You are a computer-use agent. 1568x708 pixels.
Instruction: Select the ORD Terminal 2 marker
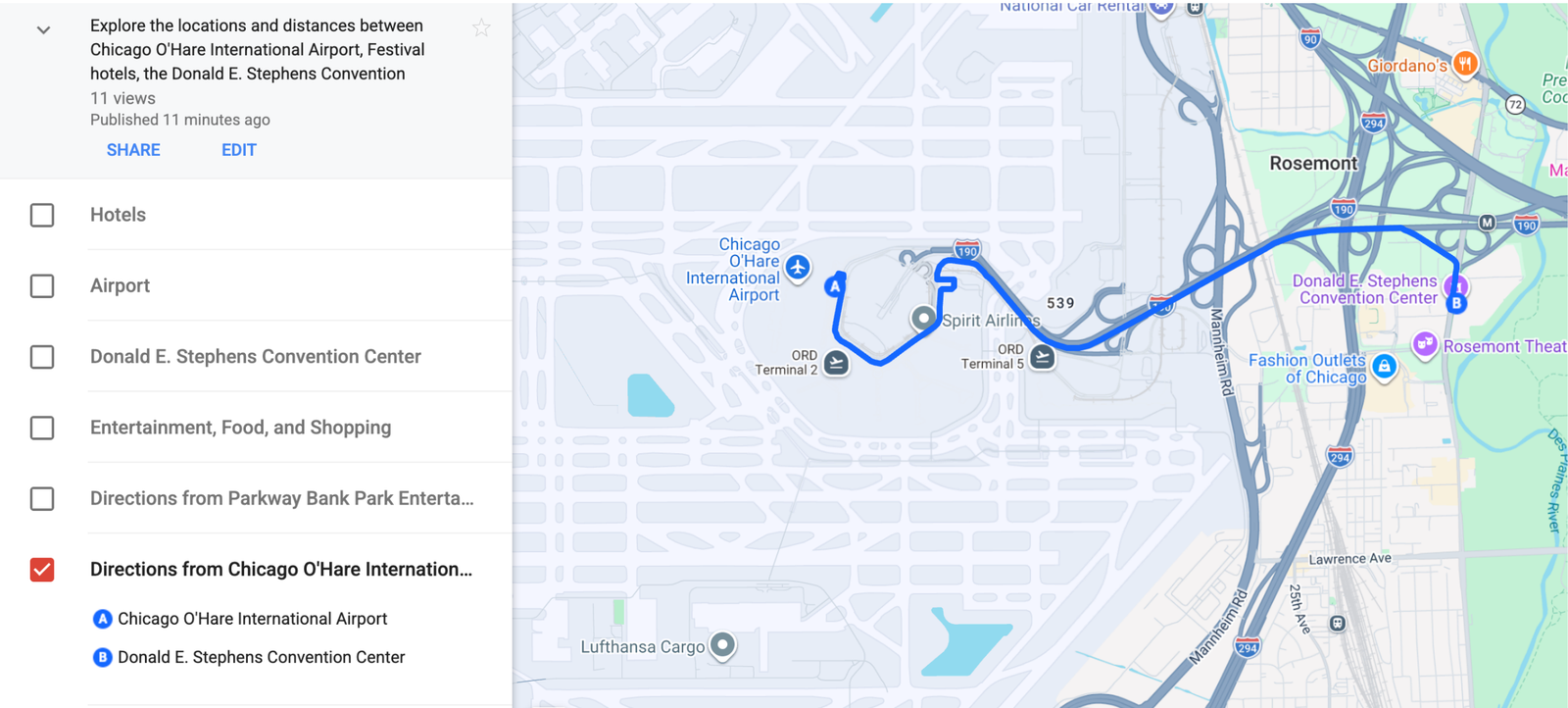[x=836, y=363]
